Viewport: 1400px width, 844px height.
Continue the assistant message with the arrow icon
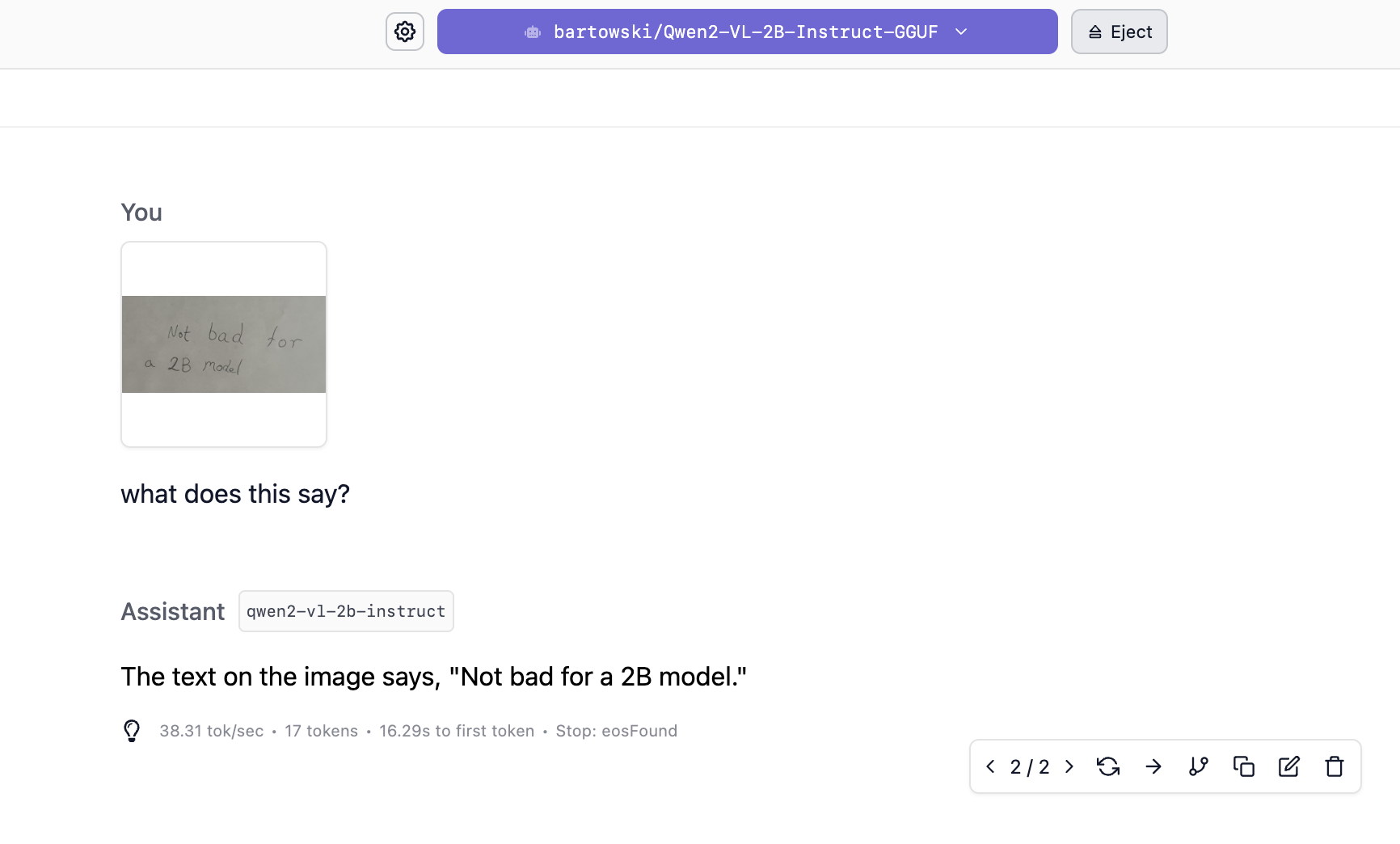[x=1153, y=766]
